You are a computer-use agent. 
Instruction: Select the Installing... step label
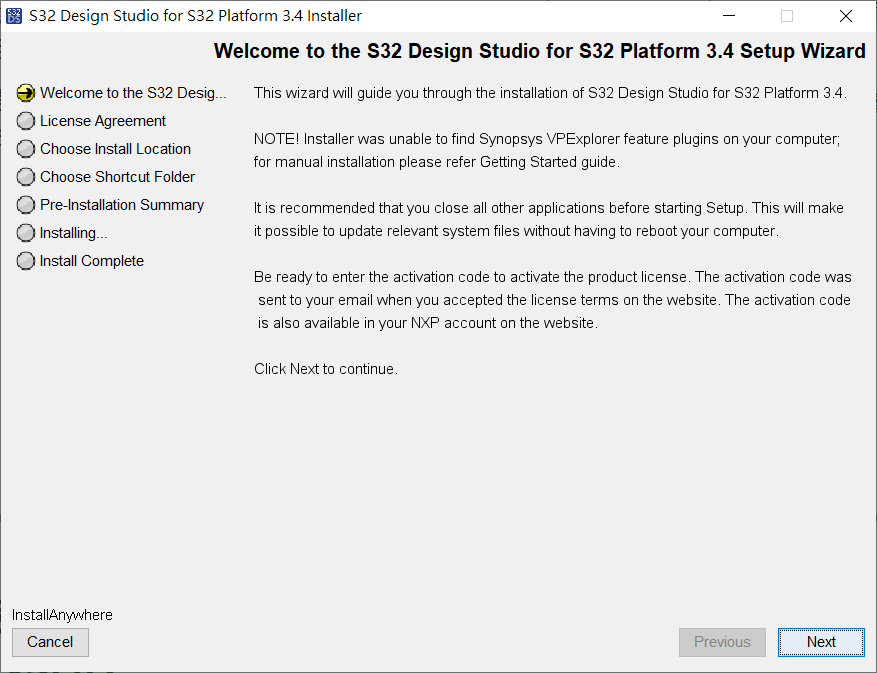pos(74,233)
